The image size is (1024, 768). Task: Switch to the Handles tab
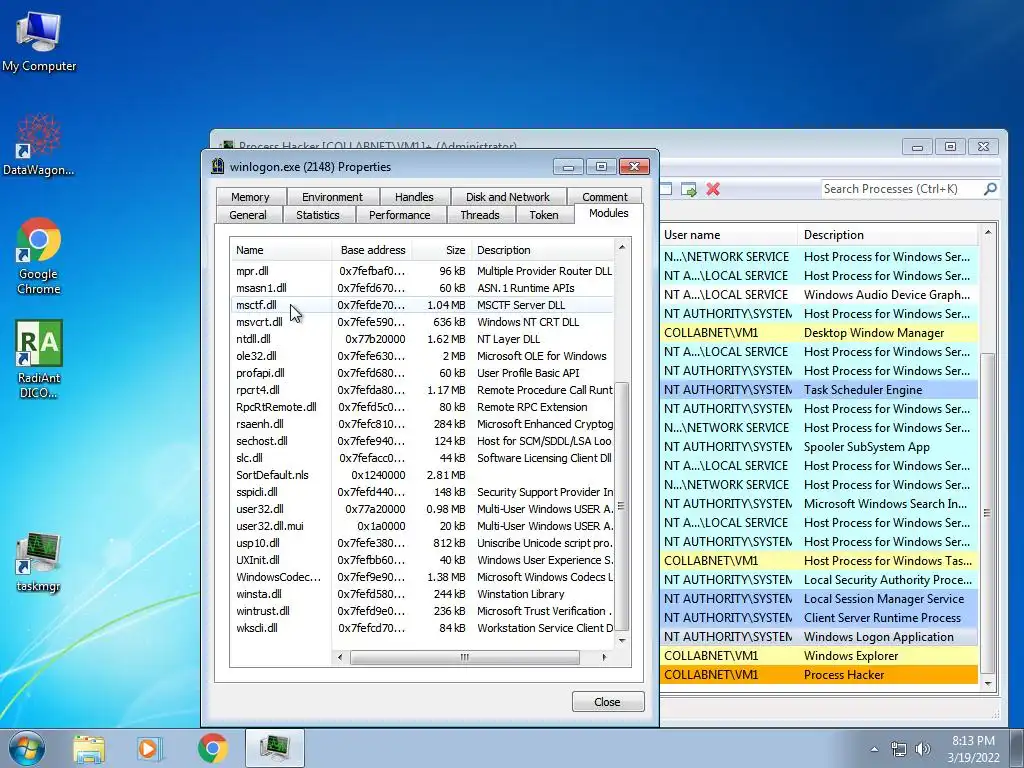click(414, 197)
